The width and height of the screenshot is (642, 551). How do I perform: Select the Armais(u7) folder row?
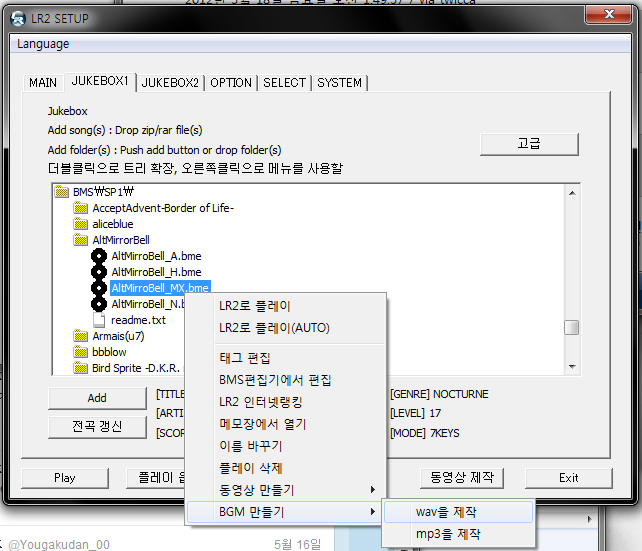[x=118, y=336]
